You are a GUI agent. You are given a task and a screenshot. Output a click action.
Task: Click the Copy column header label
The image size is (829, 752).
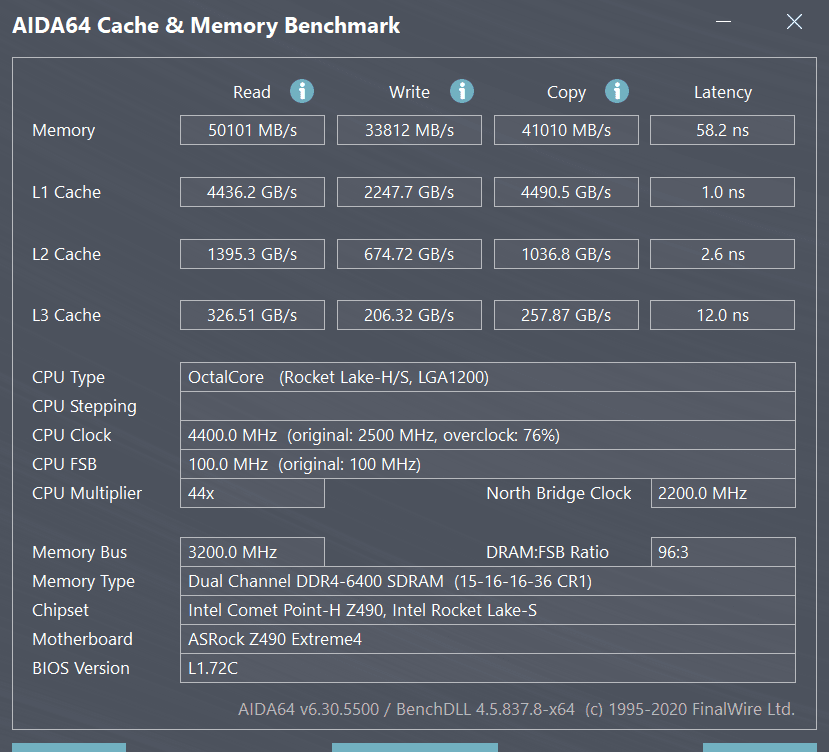(566, 93)
